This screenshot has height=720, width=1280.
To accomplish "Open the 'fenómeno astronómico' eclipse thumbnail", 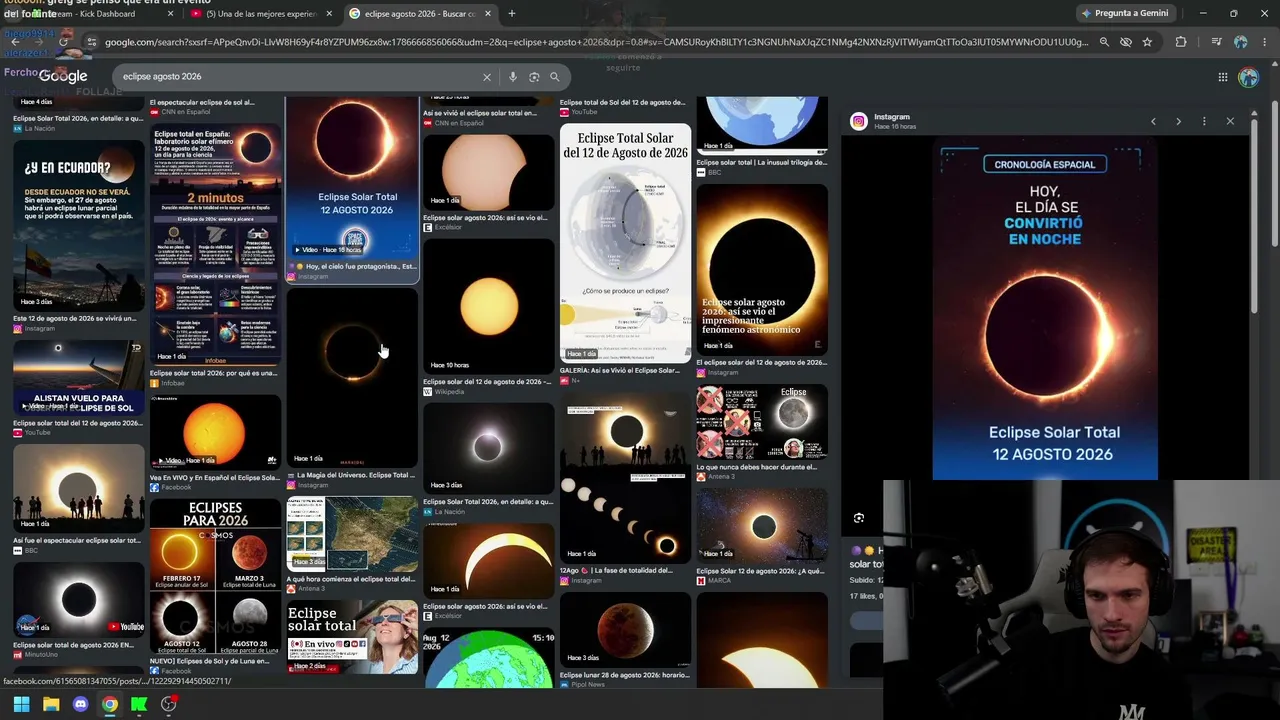I will (762, 269).
